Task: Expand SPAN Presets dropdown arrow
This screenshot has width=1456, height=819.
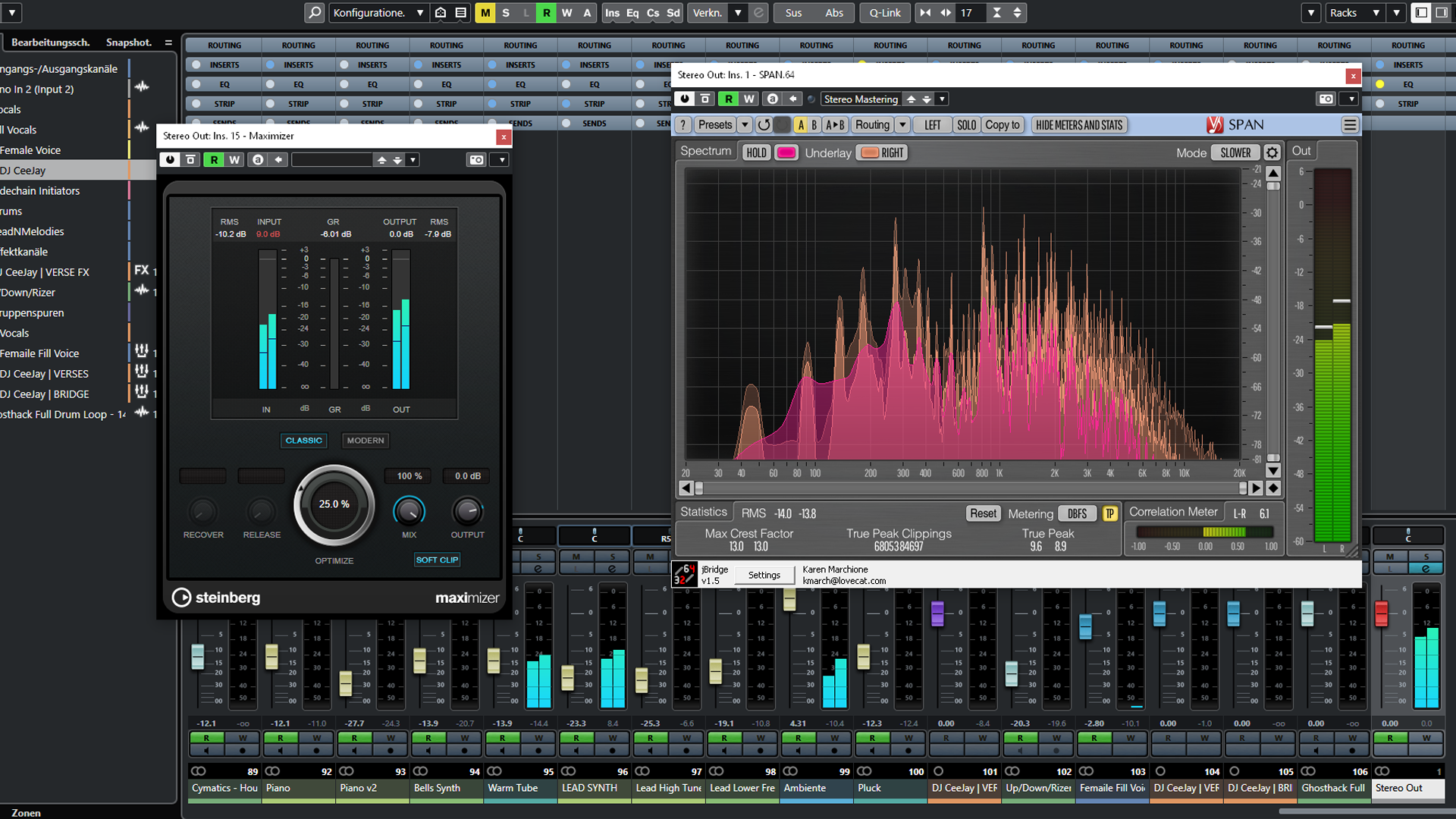Action: (x=745, y=125)
